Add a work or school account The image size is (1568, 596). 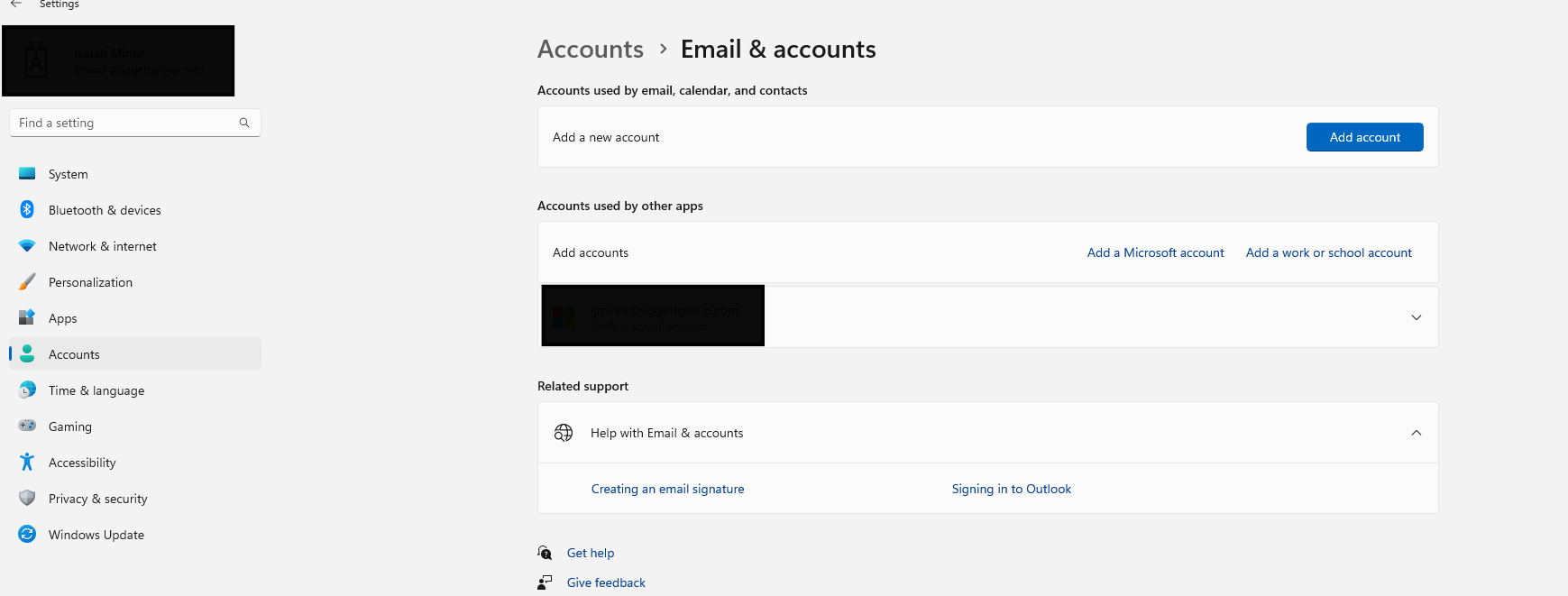[x=1329, y=252]
